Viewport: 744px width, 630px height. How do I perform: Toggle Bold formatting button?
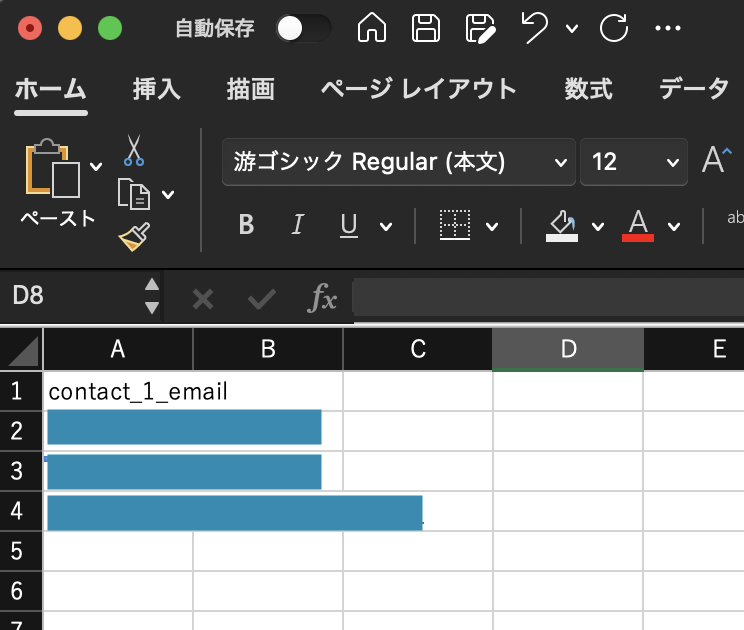[246, 226]
